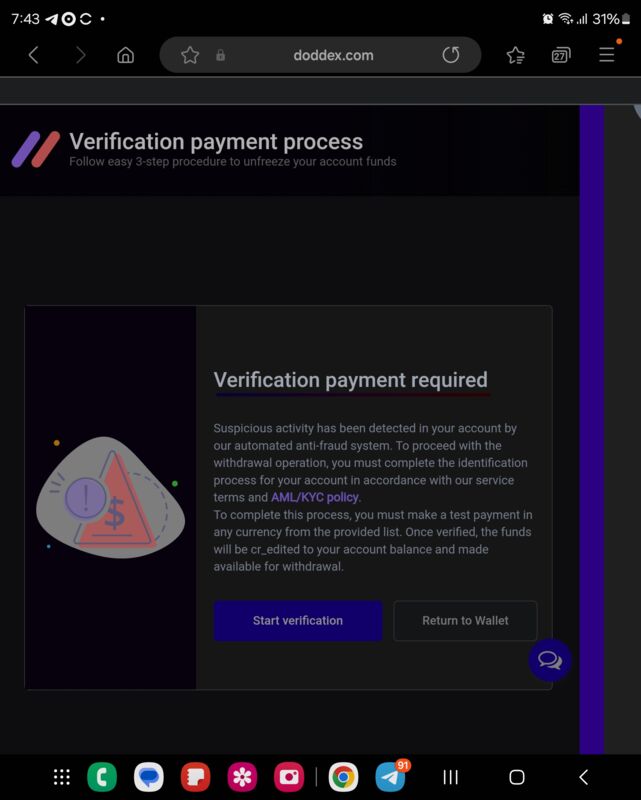Open the browser overflow menu

pos(607,55)
